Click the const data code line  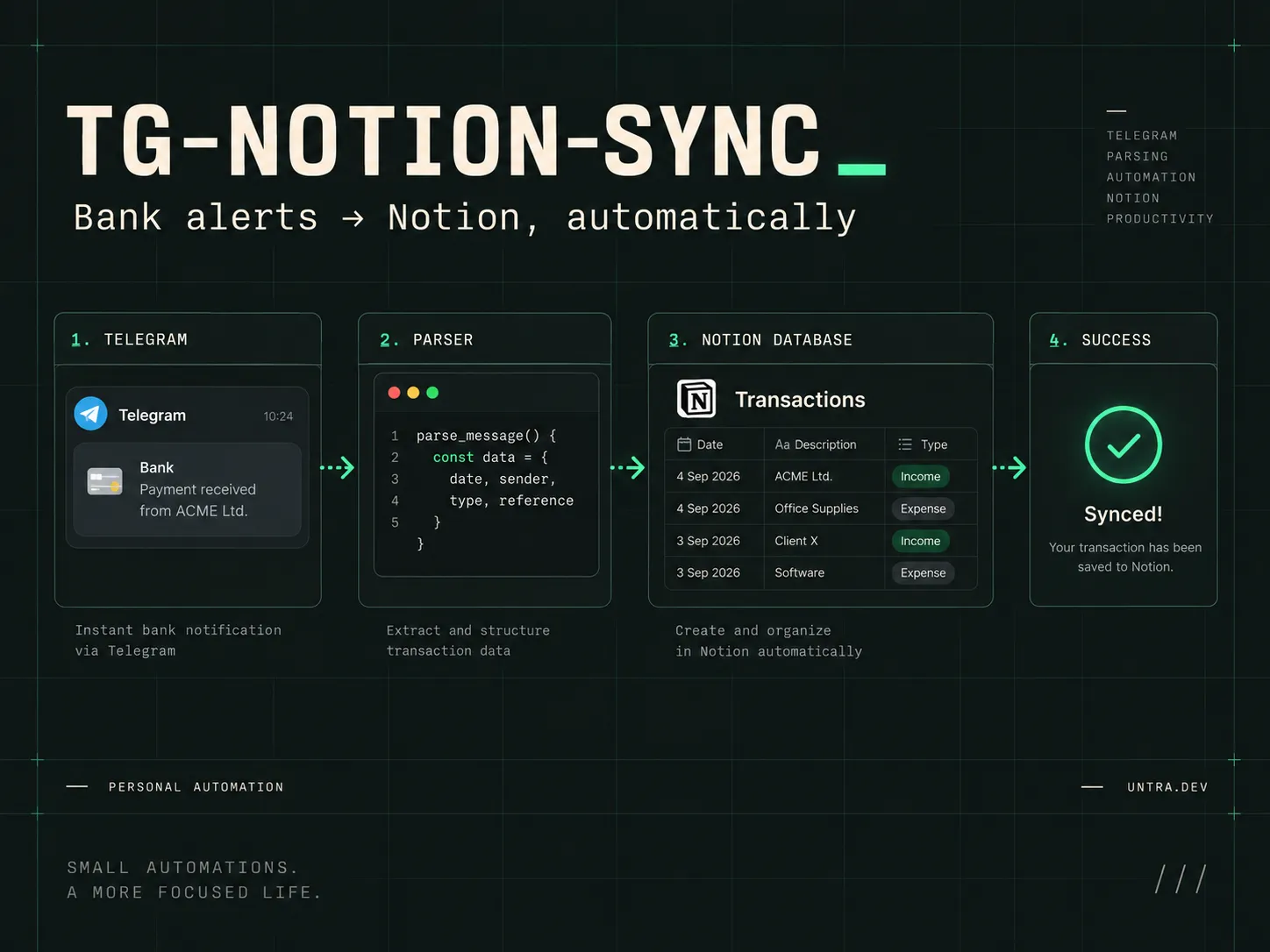coord(490,458)
